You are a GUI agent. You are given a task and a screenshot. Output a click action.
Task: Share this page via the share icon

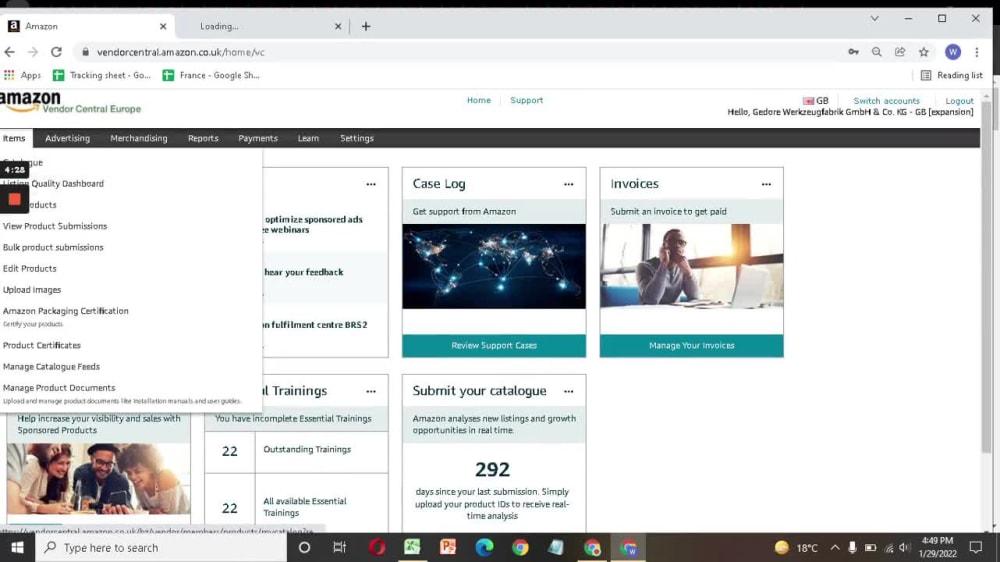900,52
